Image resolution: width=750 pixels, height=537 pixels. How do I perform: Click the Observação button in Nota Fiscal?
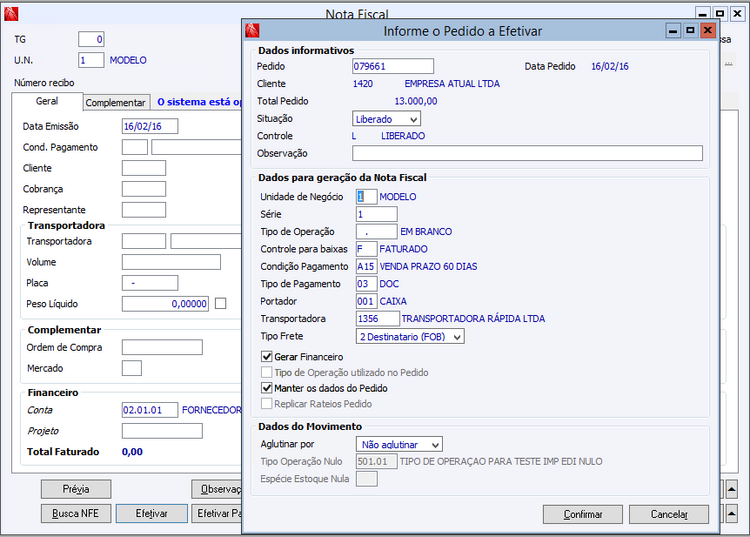217,489
